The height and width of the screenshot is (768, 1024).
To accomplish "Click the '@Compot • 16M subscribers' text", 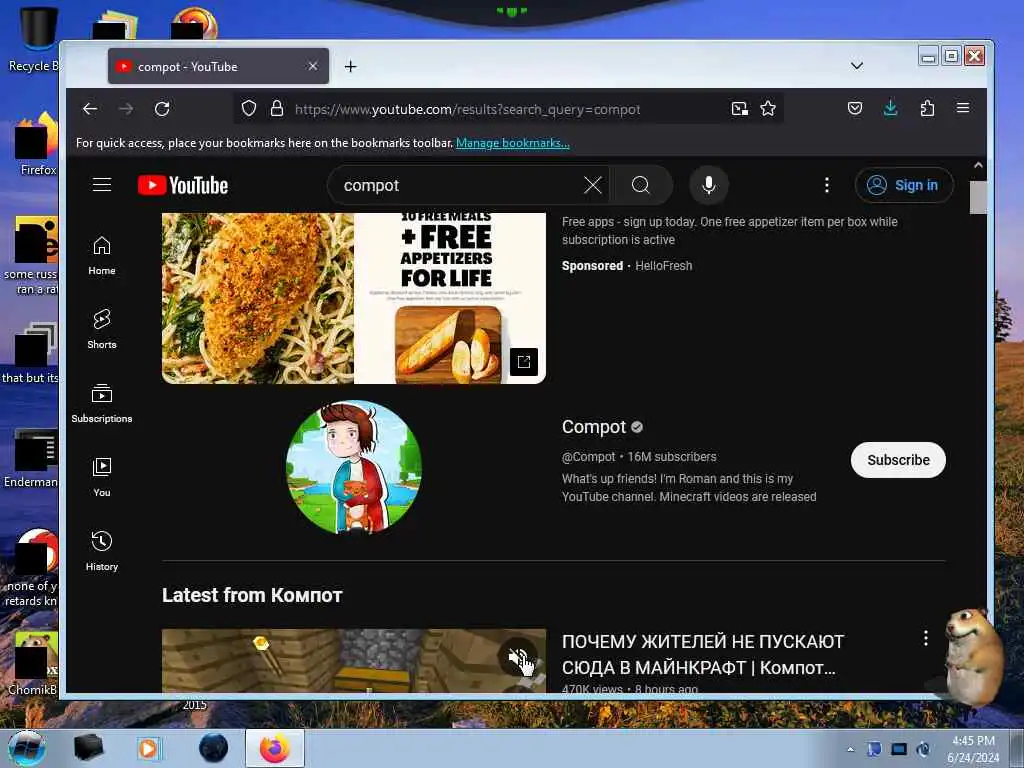I will (639, 456).
